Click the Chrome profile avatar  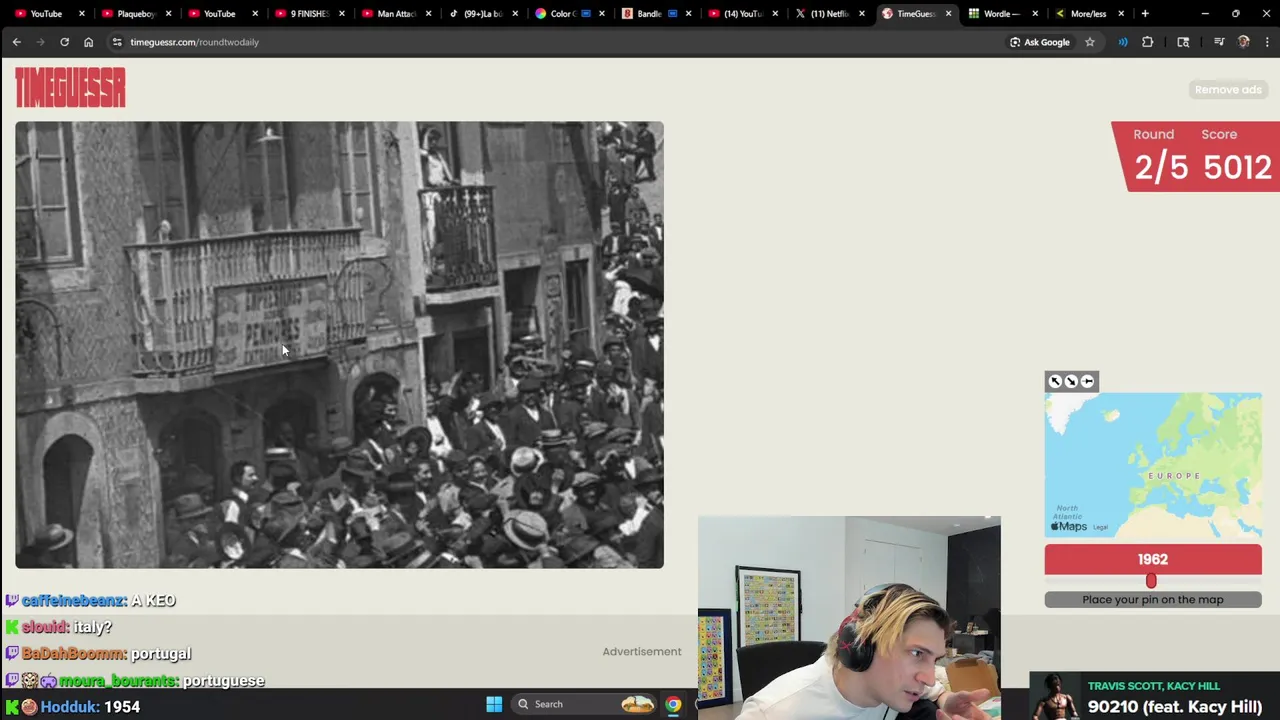pos(1244,42)
